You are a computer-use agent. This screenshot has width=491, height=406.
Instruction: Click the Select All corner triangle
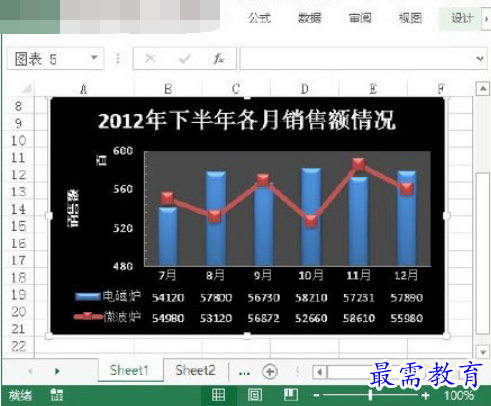tap(26, 88)
